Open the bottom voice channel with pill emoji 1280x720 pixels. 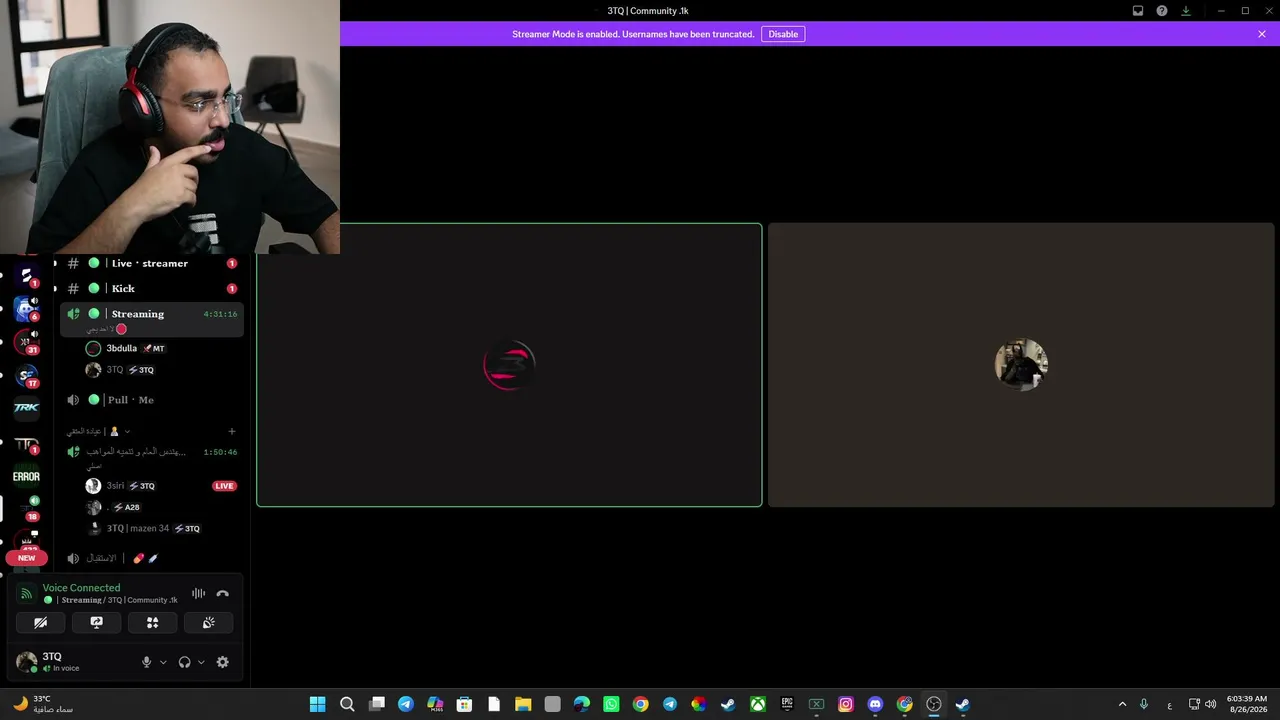[x=151, y=558]
